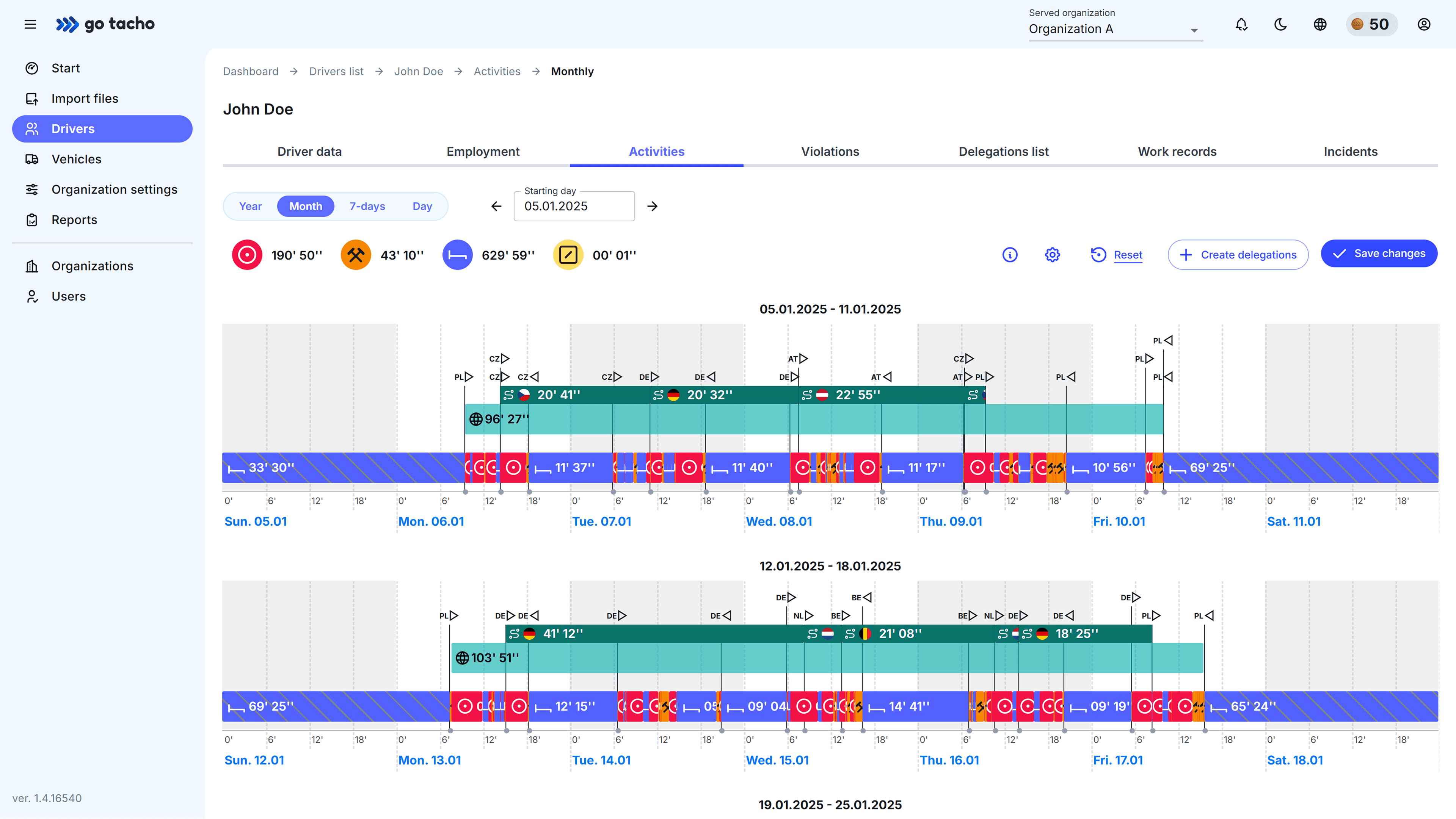Image resolution: width=1456 pixels, height=819 pixels.
Task: Click the Reset link
Action: coord(1128,255)
